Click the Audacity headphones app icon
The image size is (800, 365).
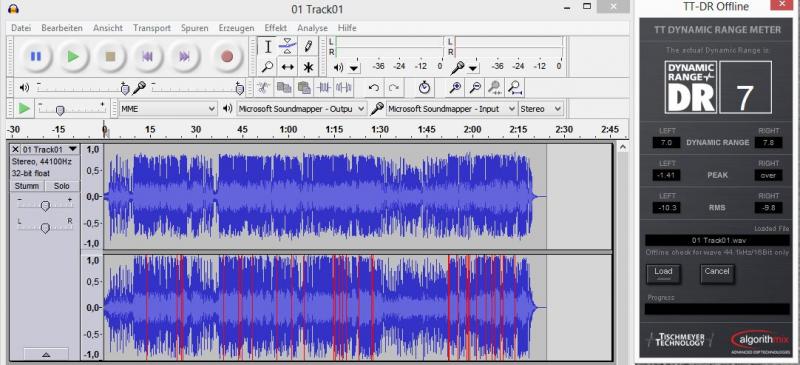point(14,9)
